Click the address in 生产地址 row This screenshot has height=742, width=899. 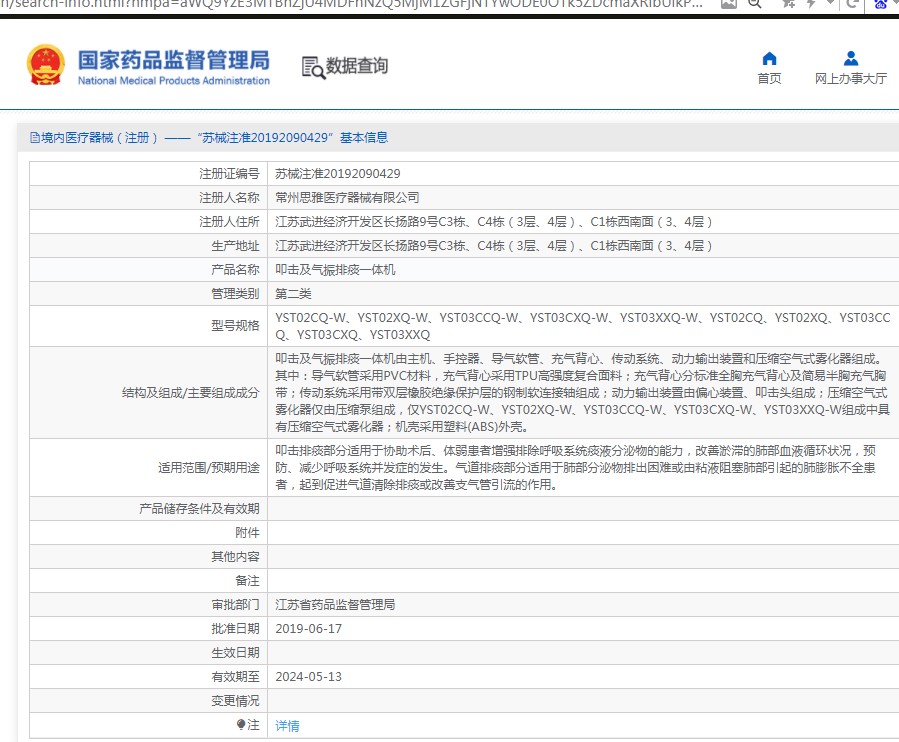[494, 246]
